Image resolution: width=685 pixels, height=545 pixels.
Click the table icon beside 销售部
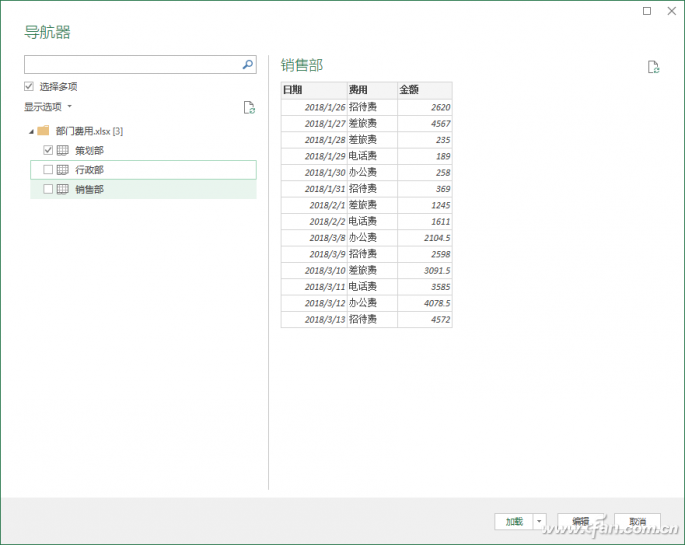coord(63,189)
